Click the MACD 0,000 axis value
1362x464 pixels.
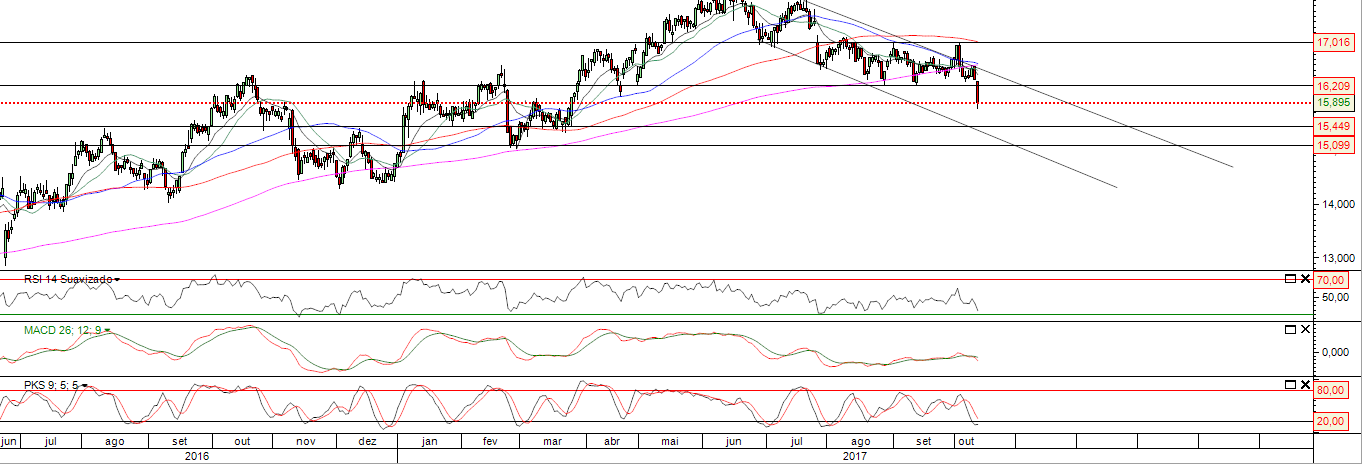coord(1335,352)
